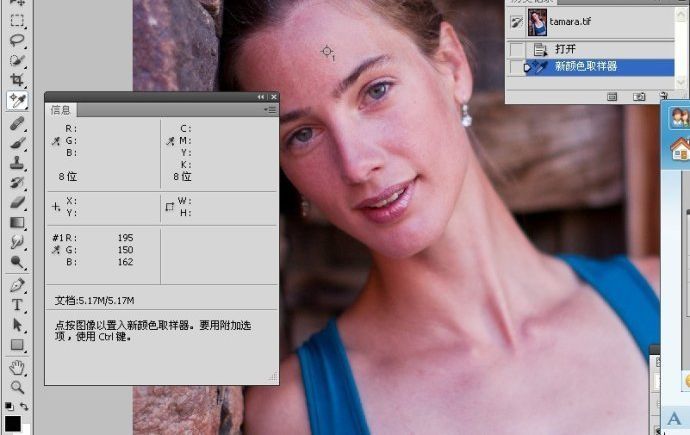Image resolution: width=690 pixels, height=435 pixels.
Task: Click create new document from state icon
Action: [612, 97]
